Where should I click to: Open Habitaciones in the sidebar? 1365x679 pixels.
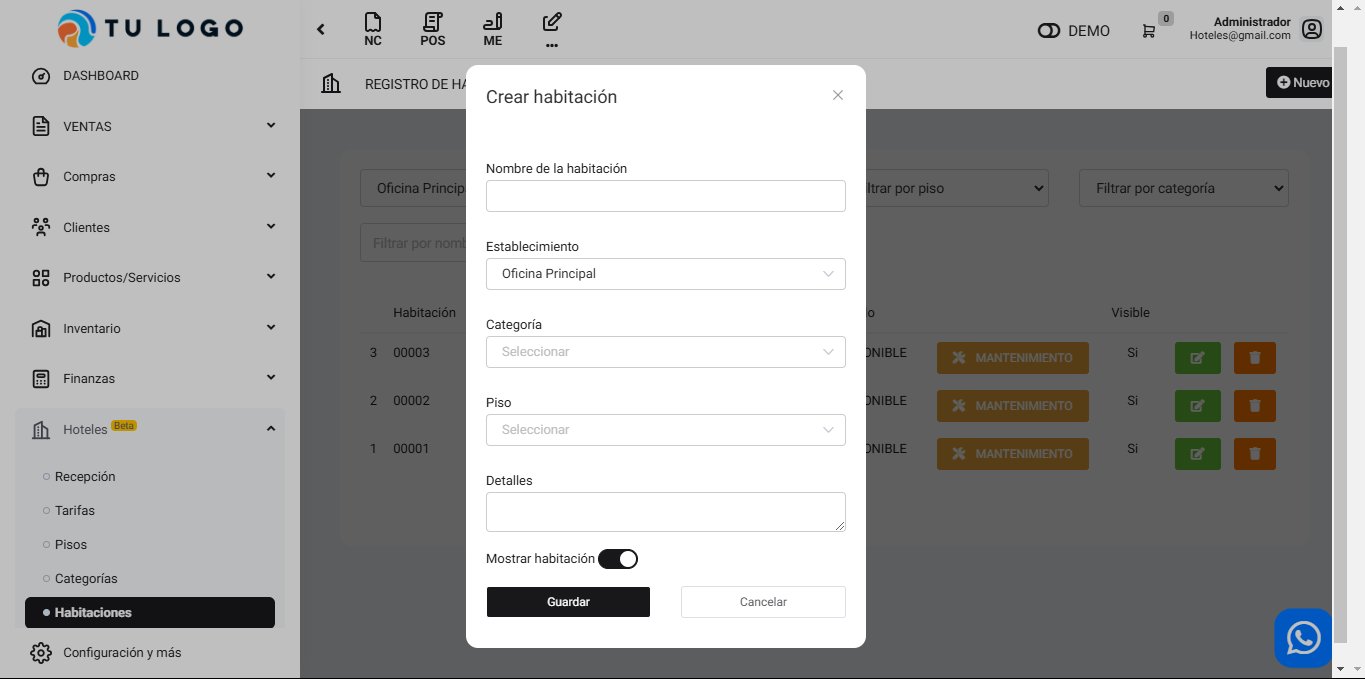coord(150,613)
